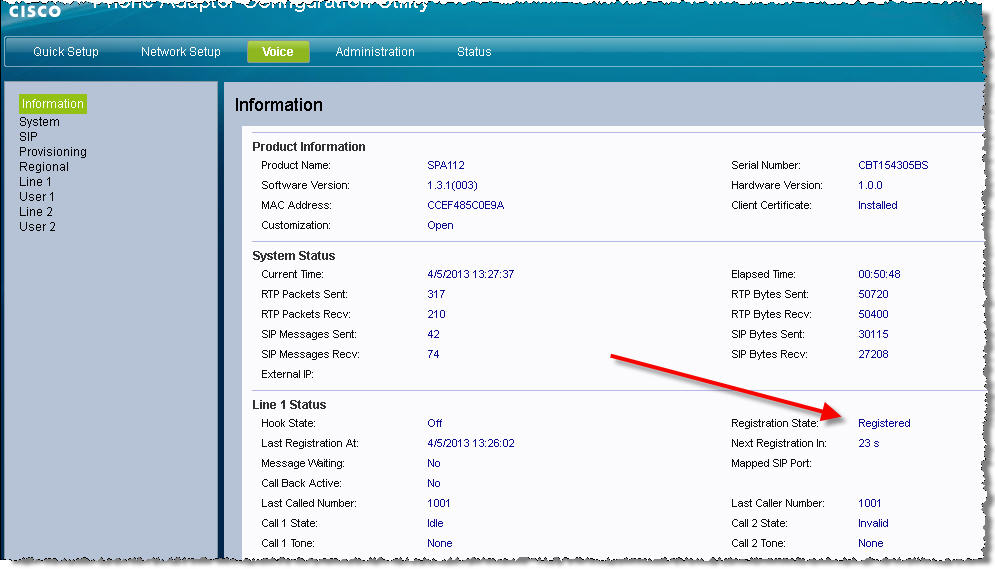
Task: Select Information in the sidebar
Action: tap(53, 103)
